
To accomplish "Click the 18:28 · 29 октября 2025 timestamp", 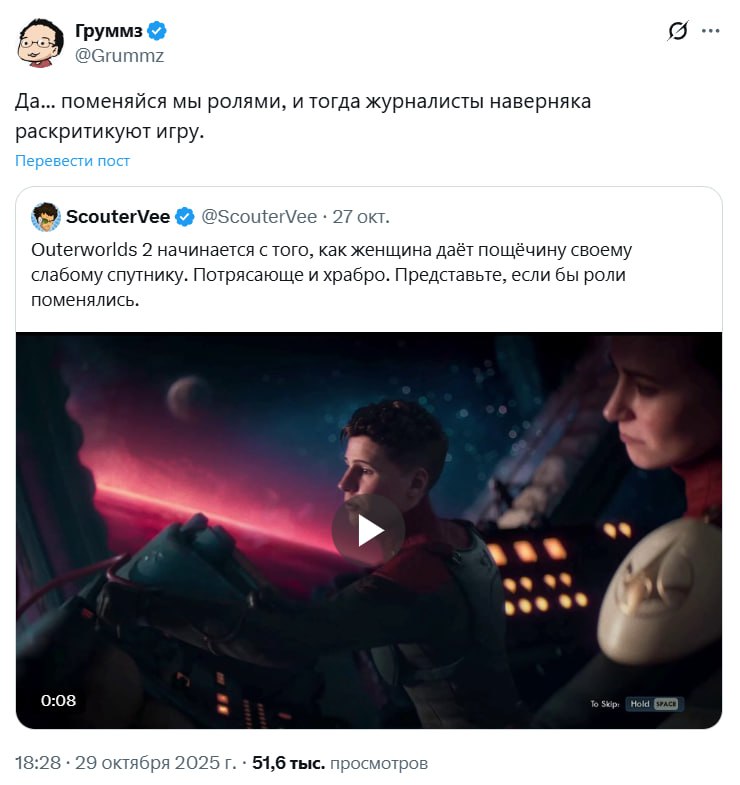I will coord(125,763).
